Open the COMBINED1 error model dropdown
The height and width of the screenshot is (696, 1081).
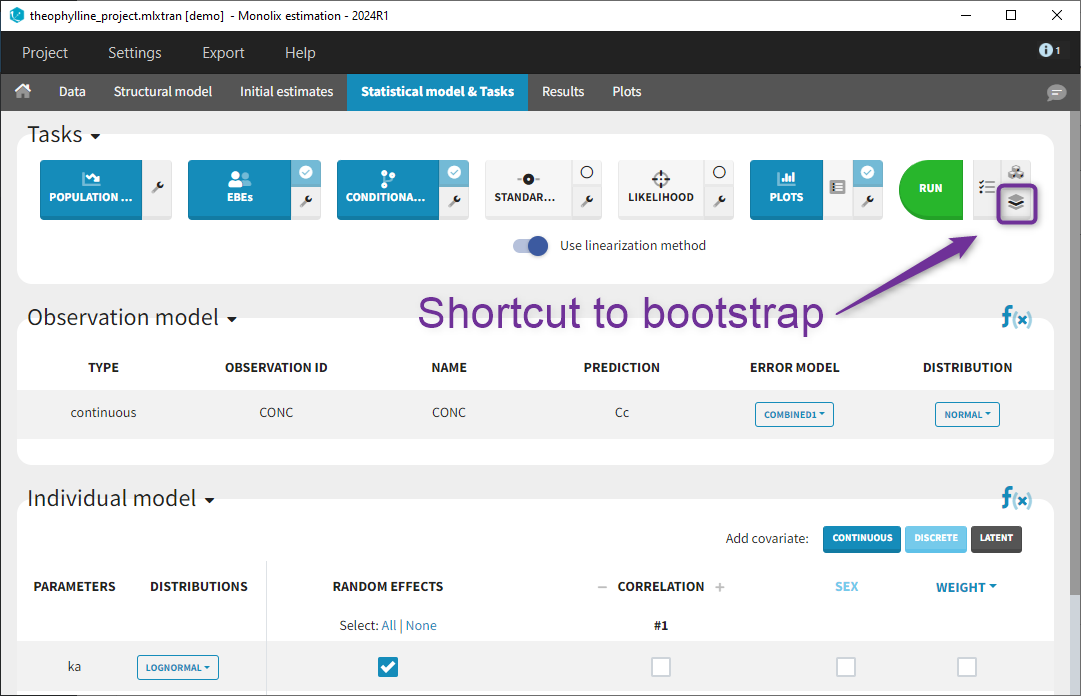(794, 413)
